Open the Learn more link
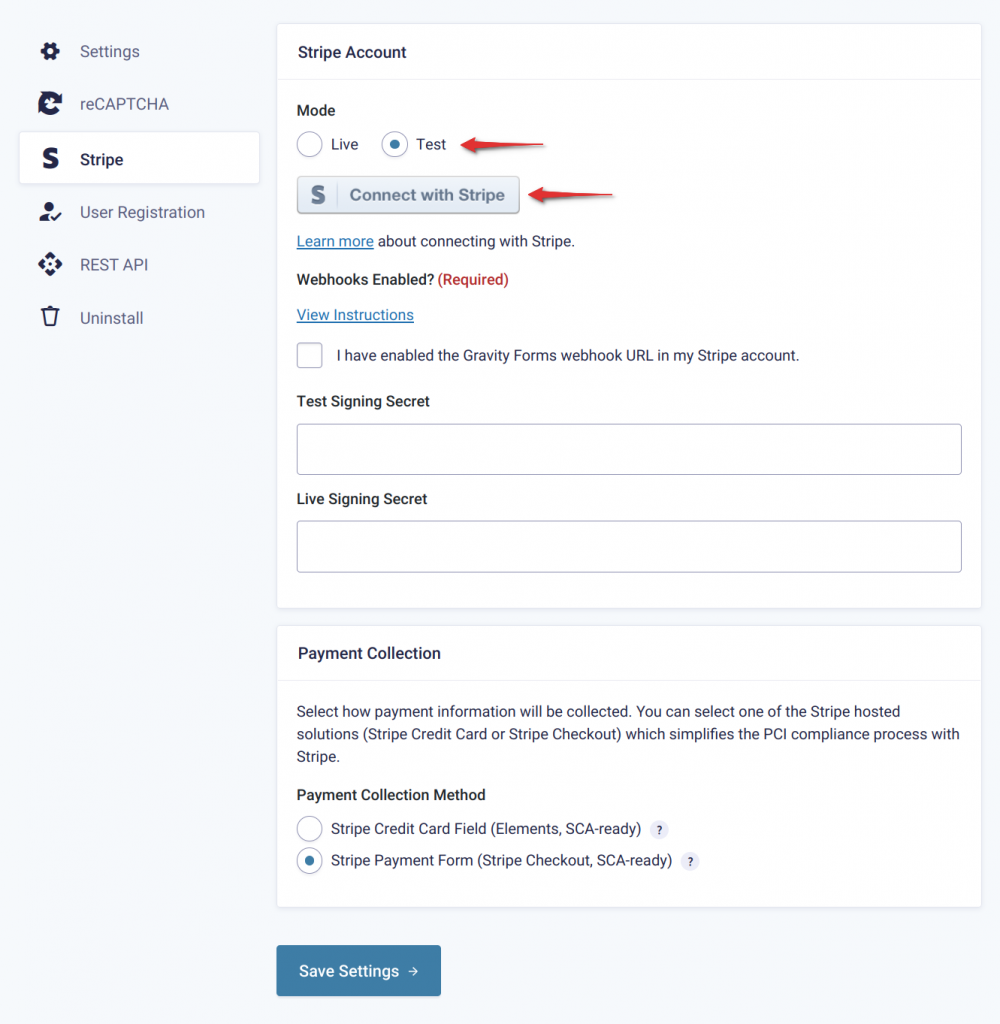The image size is (1000, 1024). tap(335, 241)
